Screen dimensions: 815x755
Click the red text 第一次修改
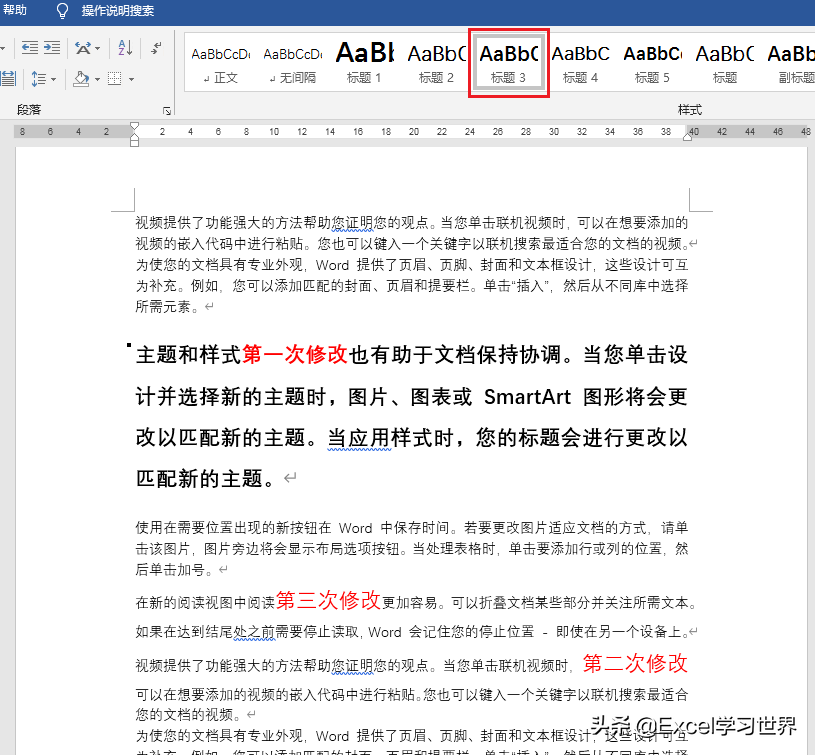point(295,355)
